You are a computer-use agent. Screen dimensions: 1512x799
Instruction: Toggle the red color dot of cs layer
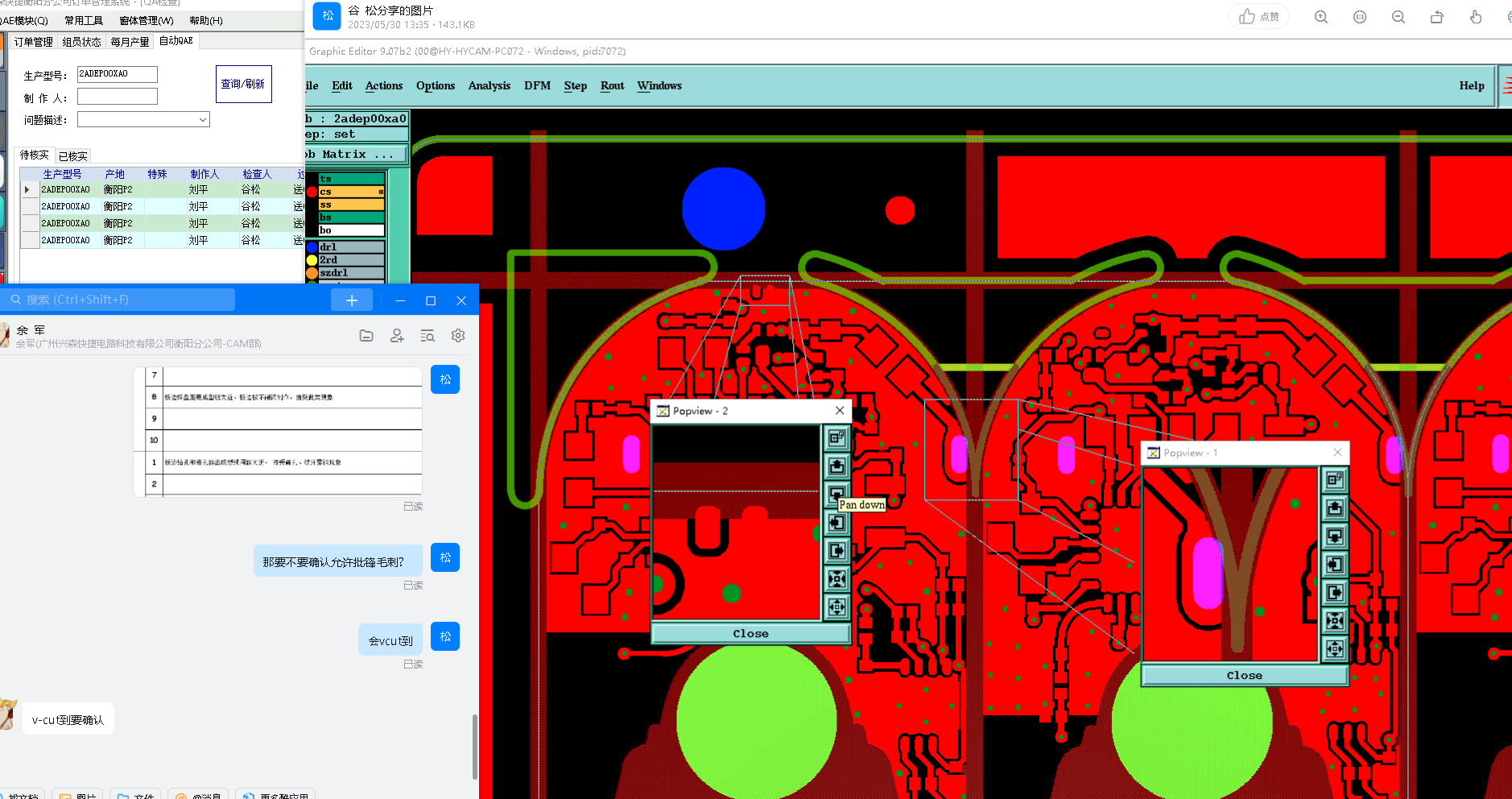tap(312, 192)
